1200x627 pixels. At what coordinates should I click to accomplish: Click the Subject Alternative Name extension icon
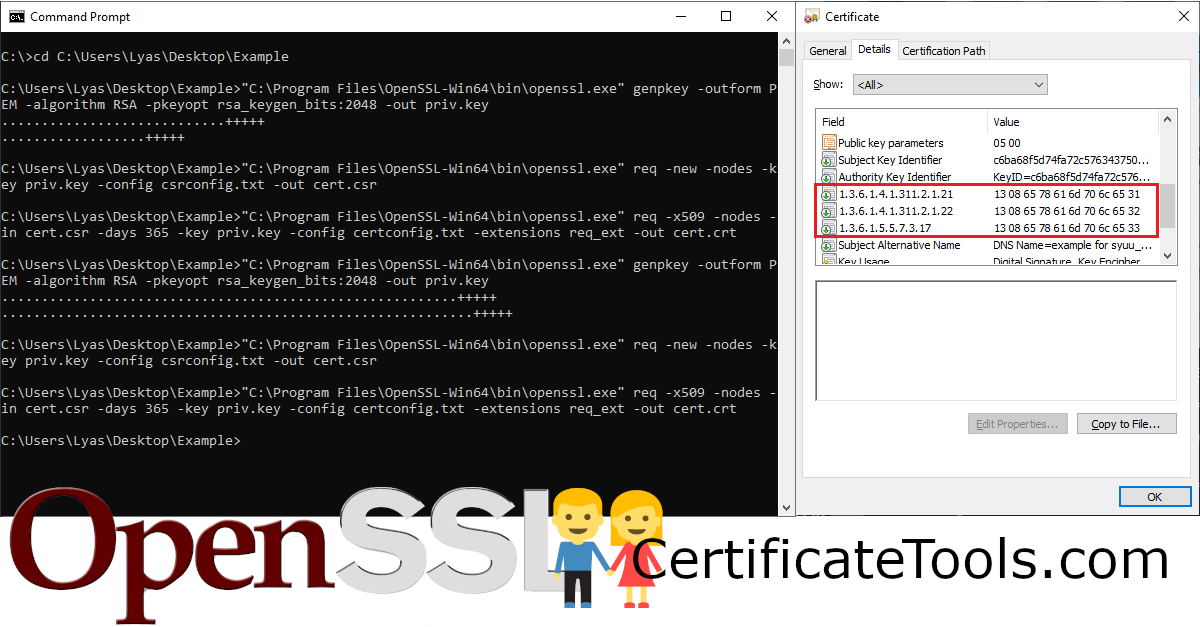click(x=827, y=245)
